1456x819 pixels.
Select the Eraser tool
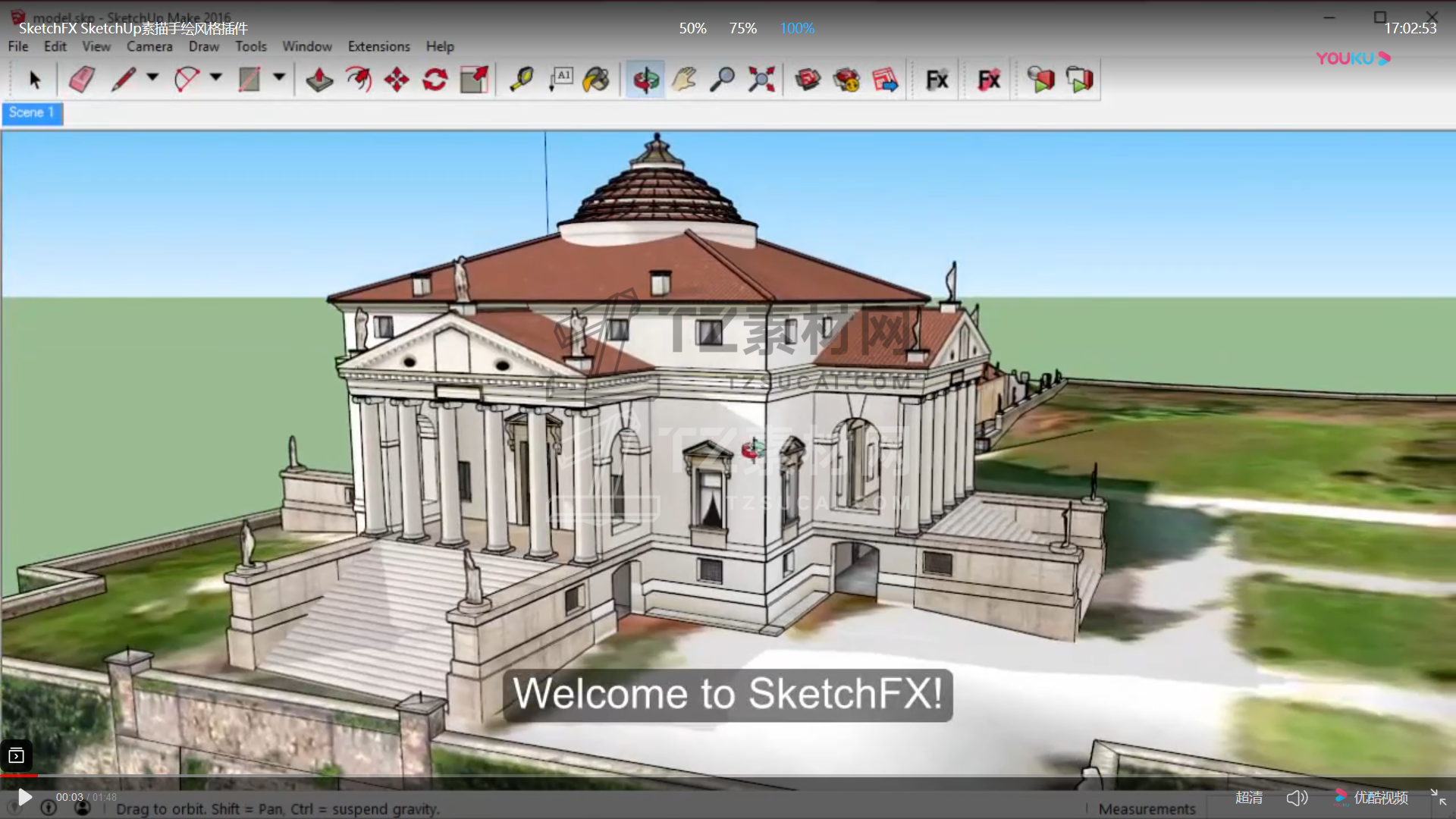pyautogui.click(x=82, y=79)
